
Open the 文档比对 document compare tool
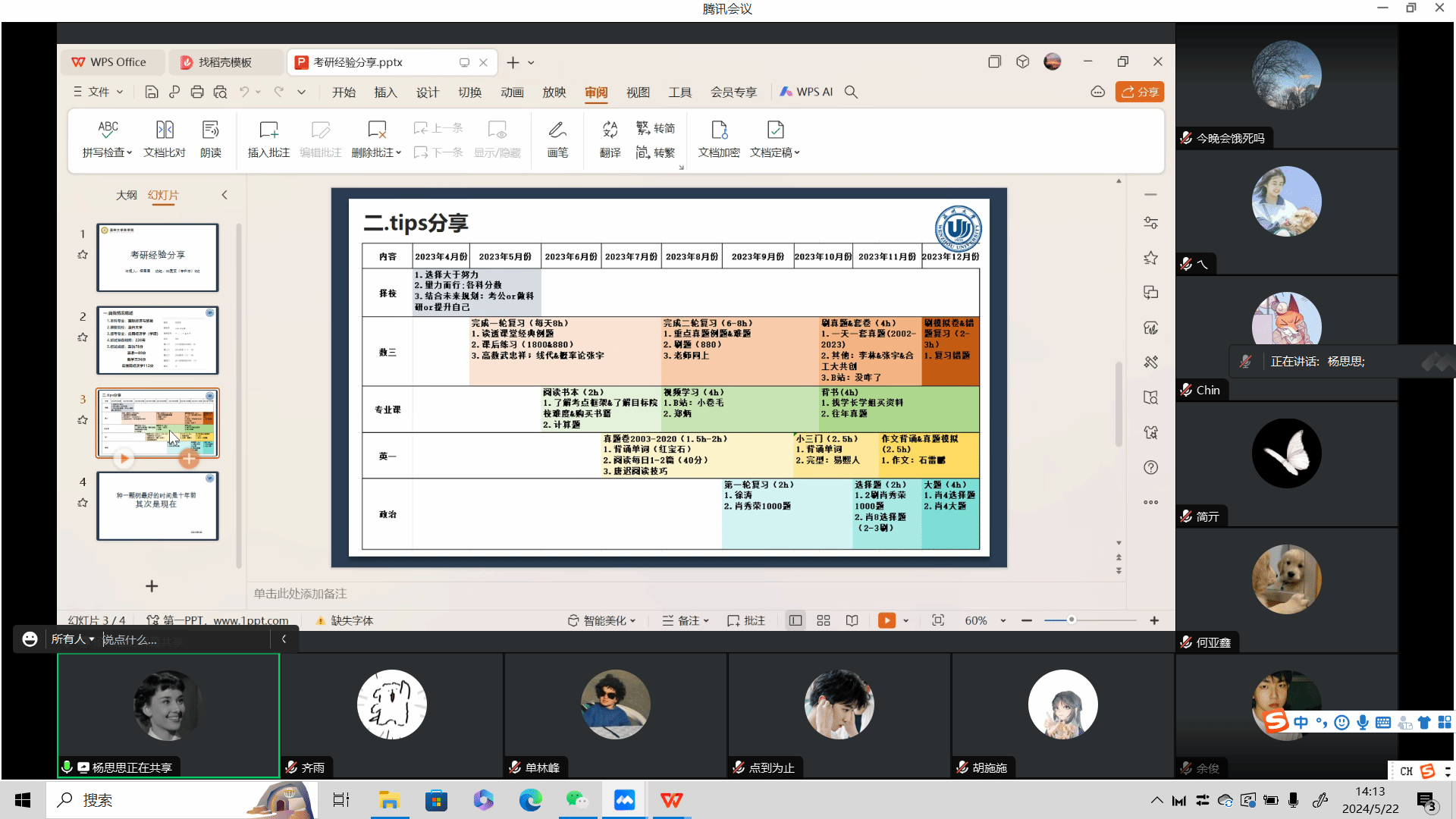pyautogui.click(x=165, y=130)
